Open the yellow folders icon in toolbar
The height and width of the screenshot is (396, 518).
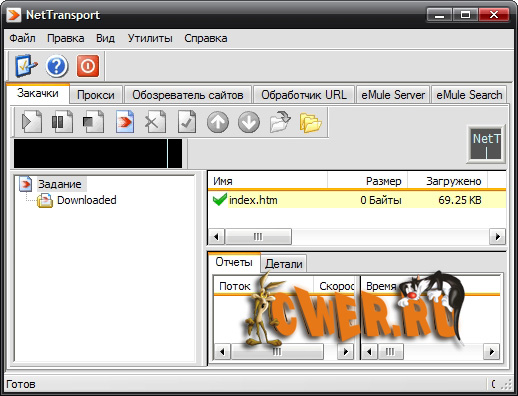pyautogui.click(x=310, y=122)
